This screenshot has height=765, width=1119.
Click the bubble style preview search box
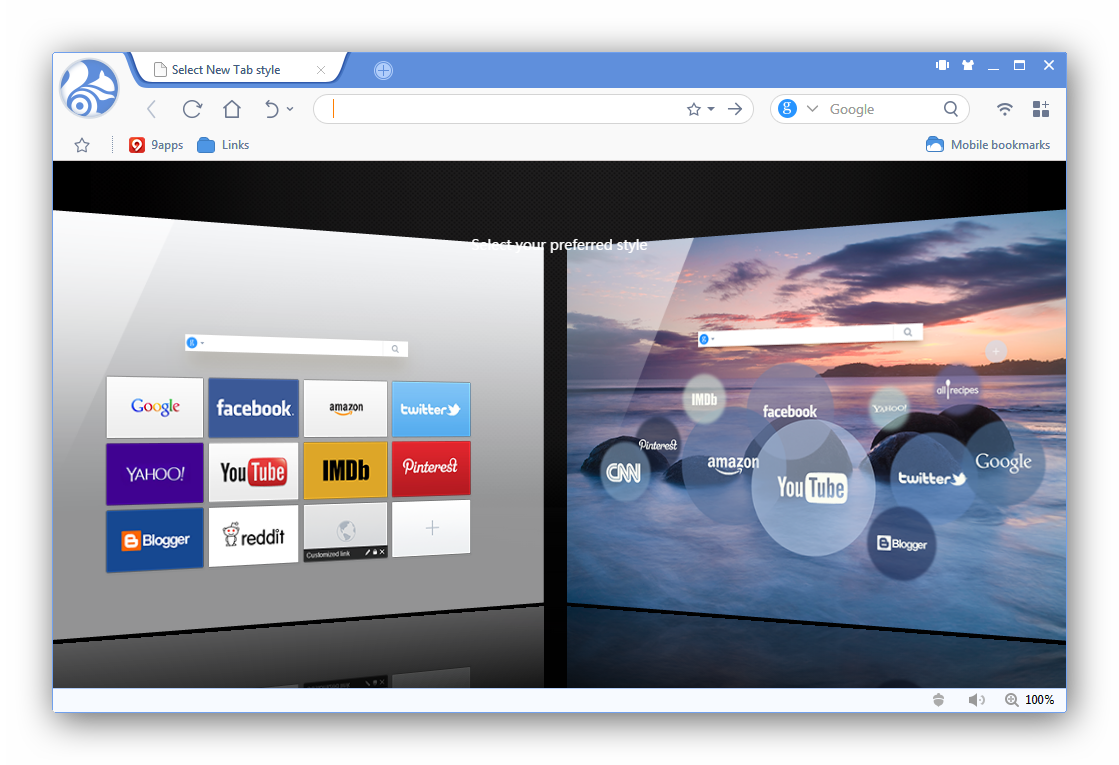click(810, 335)
